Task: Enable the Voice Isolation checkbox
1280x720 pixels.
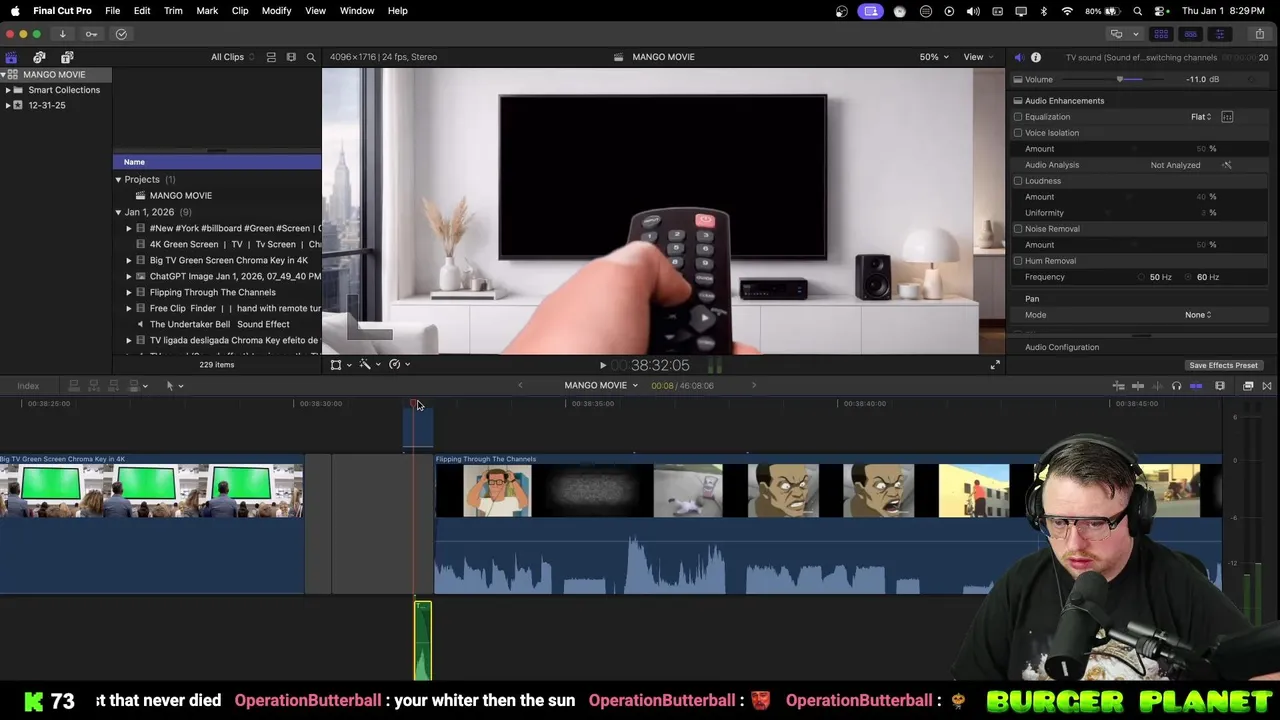Action: tap(1018, 133)
